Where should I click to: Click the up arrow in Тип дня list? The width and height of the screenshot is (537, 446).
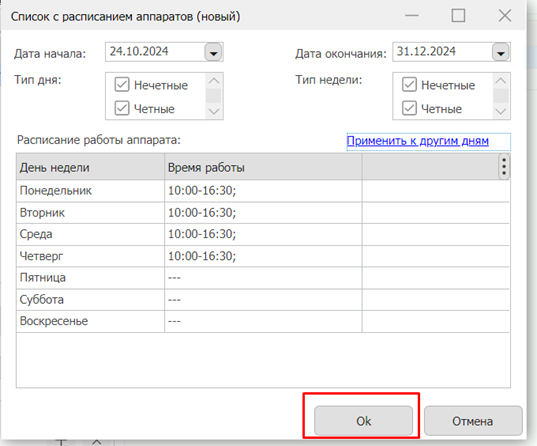pyautogui.click(x=214, y=81)
